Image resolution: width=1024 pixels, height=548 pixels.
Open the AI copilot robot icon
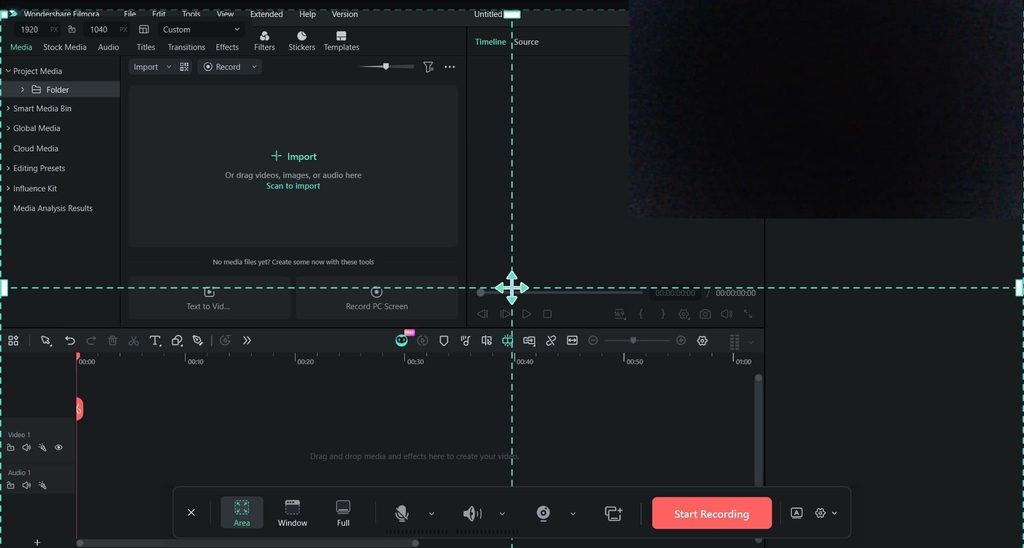click(x=402, y=340)
